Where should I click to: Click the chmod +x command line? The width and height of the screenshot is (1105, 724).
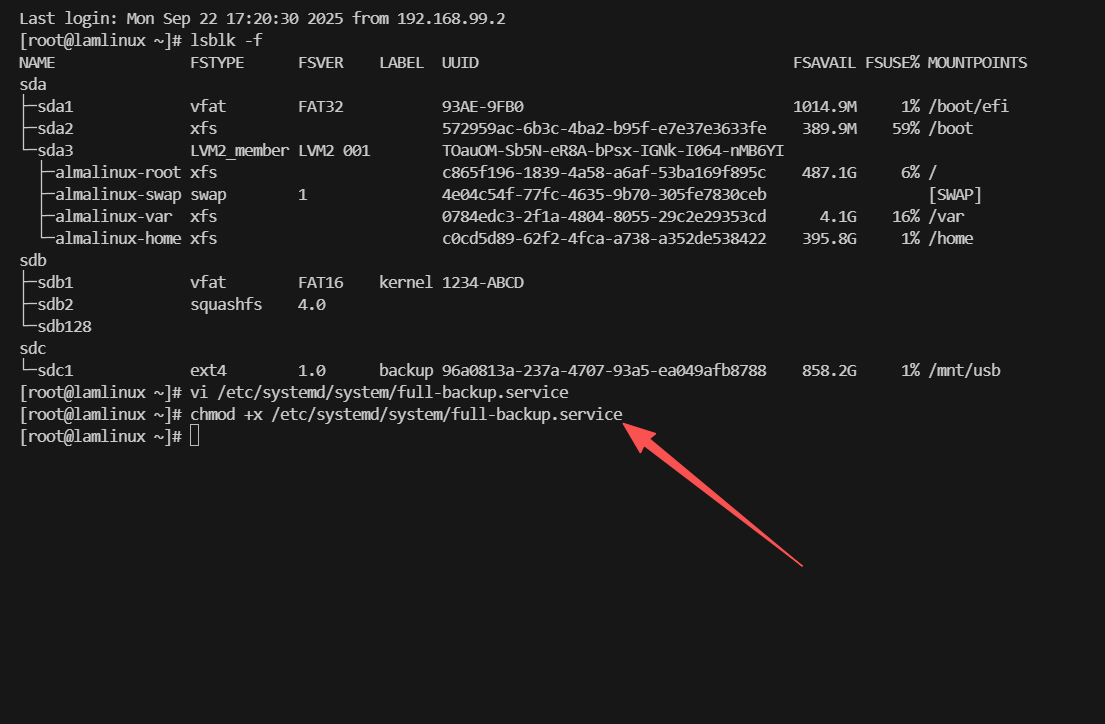click(x=398, y=414)
